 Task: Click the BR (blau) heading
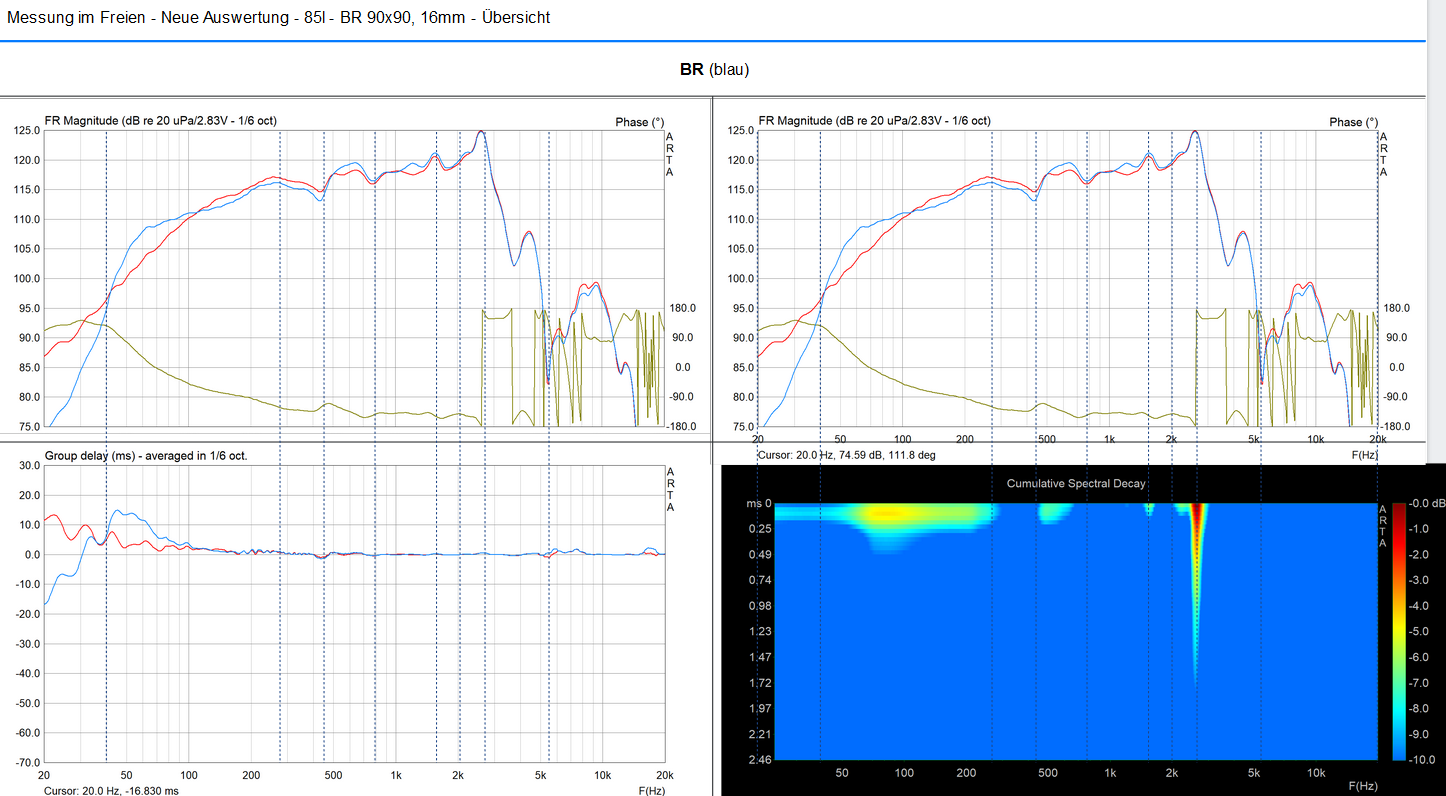pos(714,69)
